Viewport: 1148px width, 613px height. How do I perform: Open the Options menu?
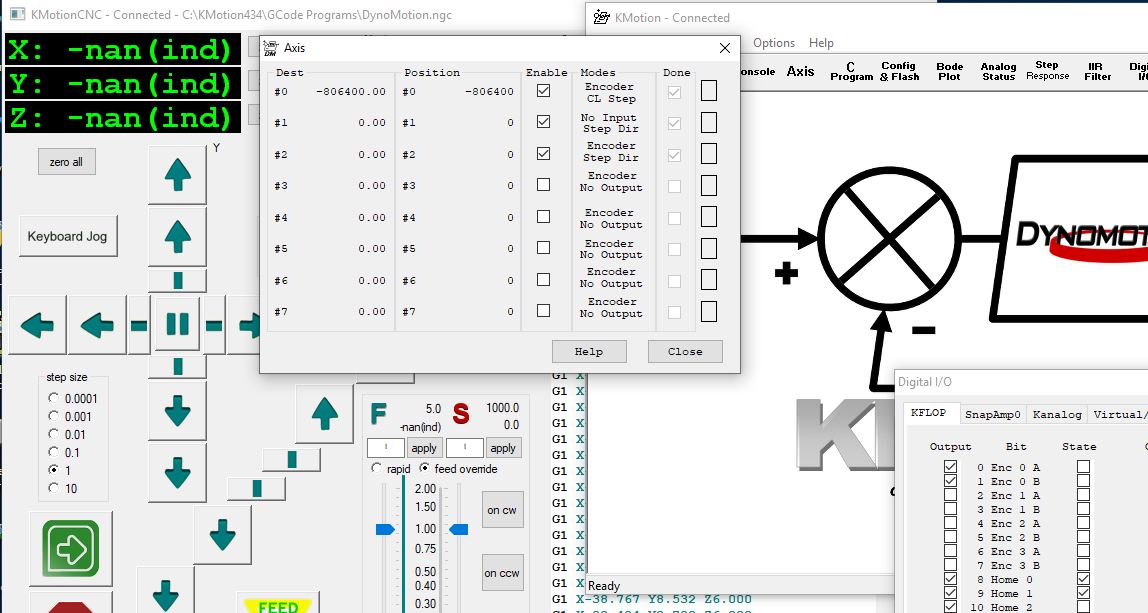point(773,43)
